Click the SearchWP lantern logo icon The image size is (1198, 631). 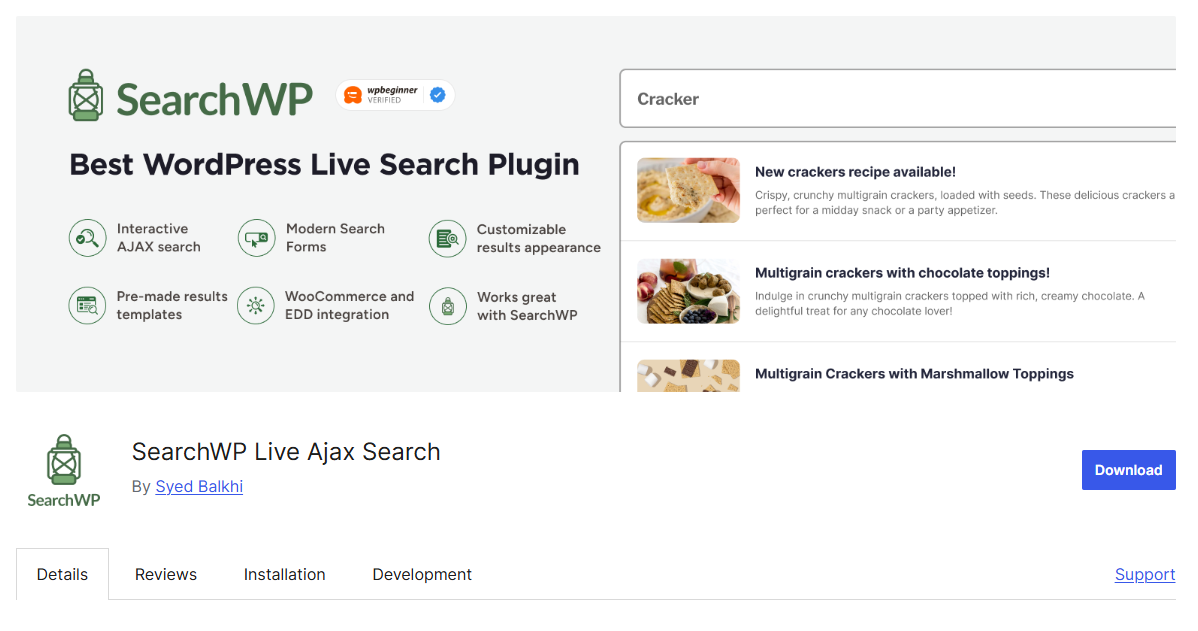point(87,95)
